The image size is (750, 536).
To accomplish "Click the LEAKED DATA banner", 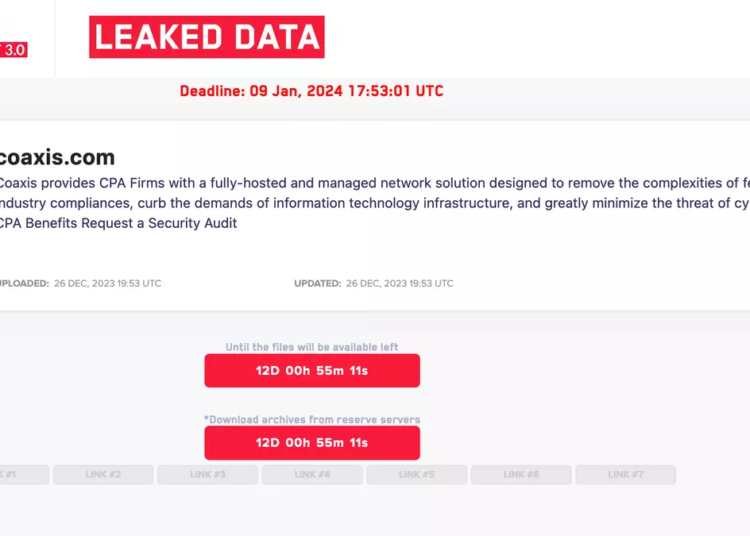I will pos(207,37).
